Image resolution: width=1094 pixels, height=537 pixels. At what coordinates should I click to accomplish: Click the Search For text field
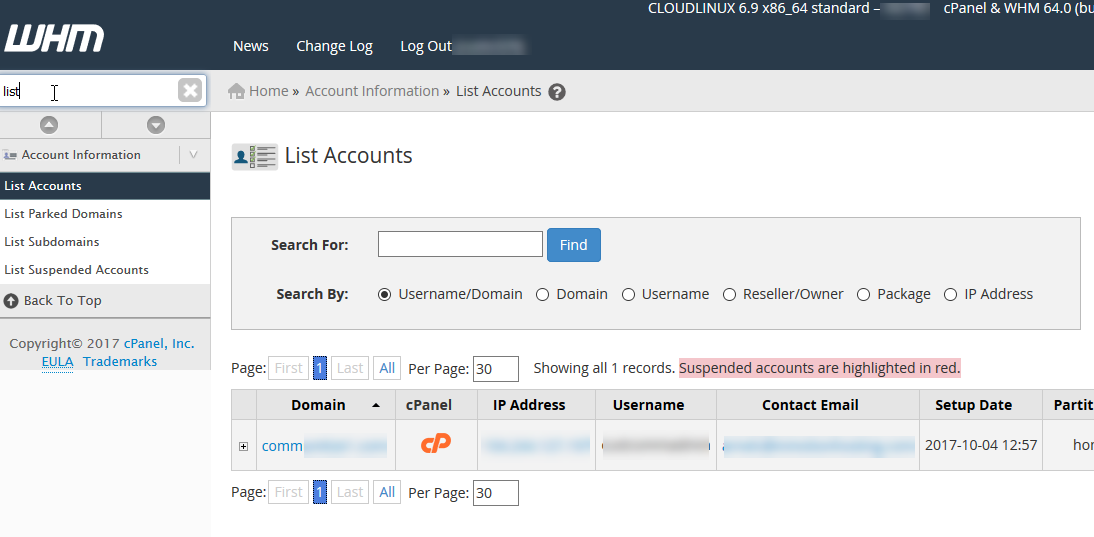click(x=460, y=244)
